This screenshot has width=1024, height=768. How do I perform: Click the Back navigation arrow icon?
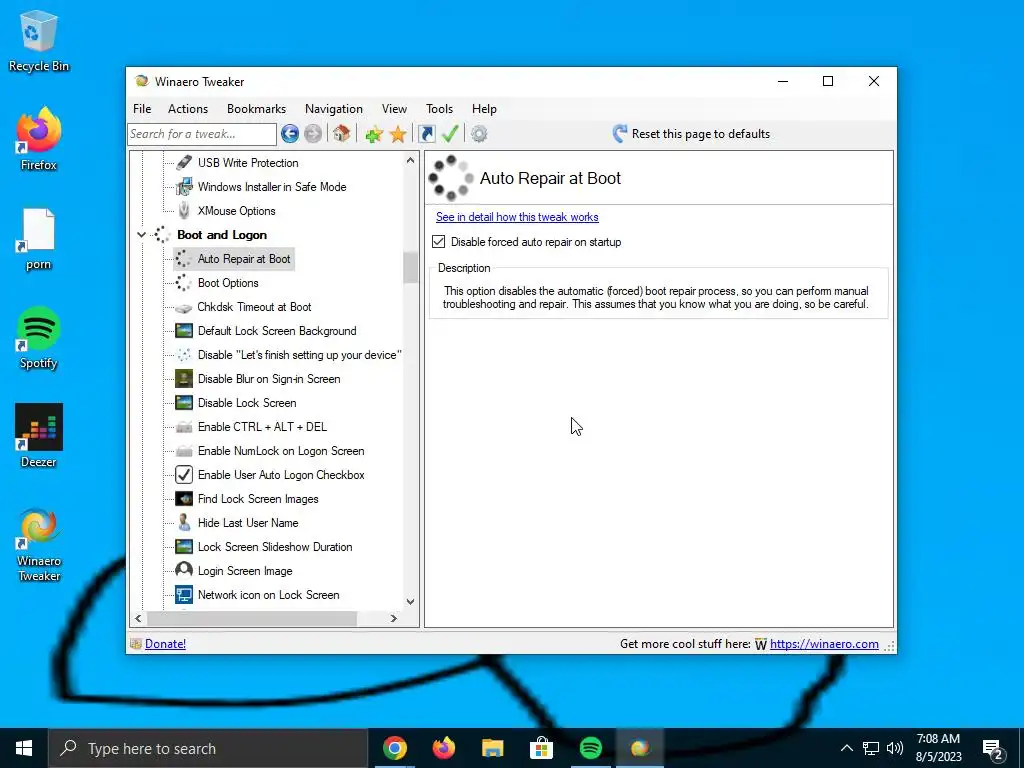(x=290, y=134)
